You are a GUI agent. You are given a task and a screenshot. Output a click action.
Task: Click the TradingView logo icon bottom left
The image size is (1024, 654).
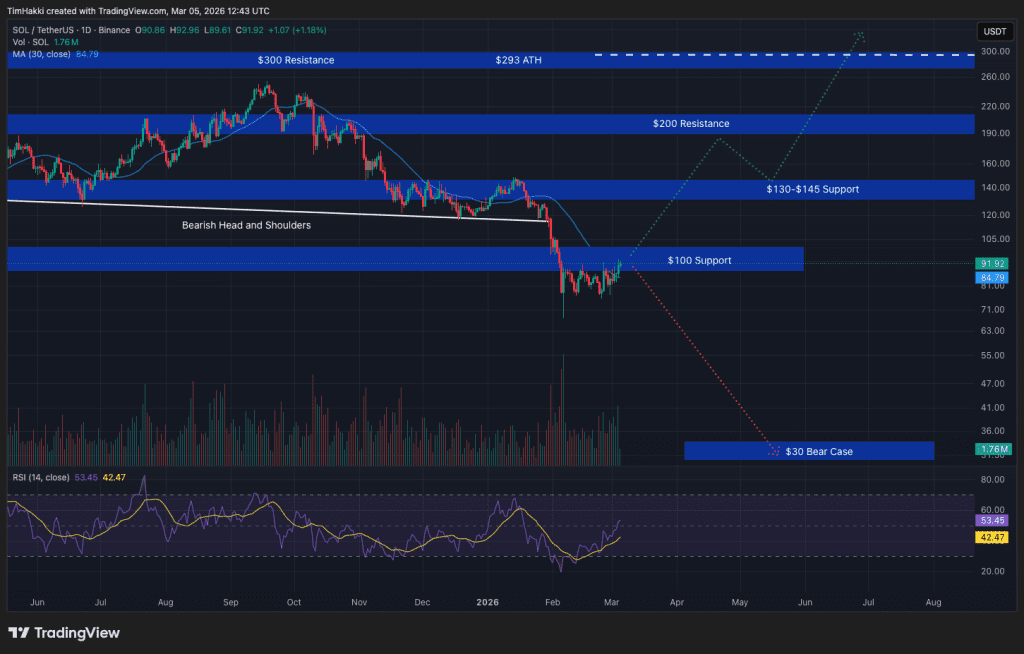point(18,633)
